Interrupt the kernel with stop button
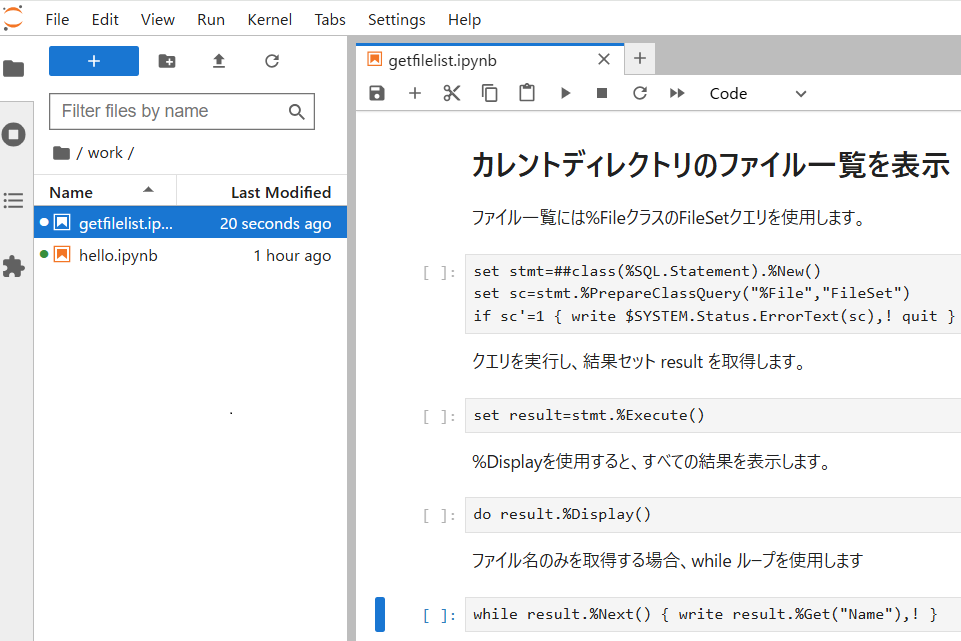 pos(602,93)
